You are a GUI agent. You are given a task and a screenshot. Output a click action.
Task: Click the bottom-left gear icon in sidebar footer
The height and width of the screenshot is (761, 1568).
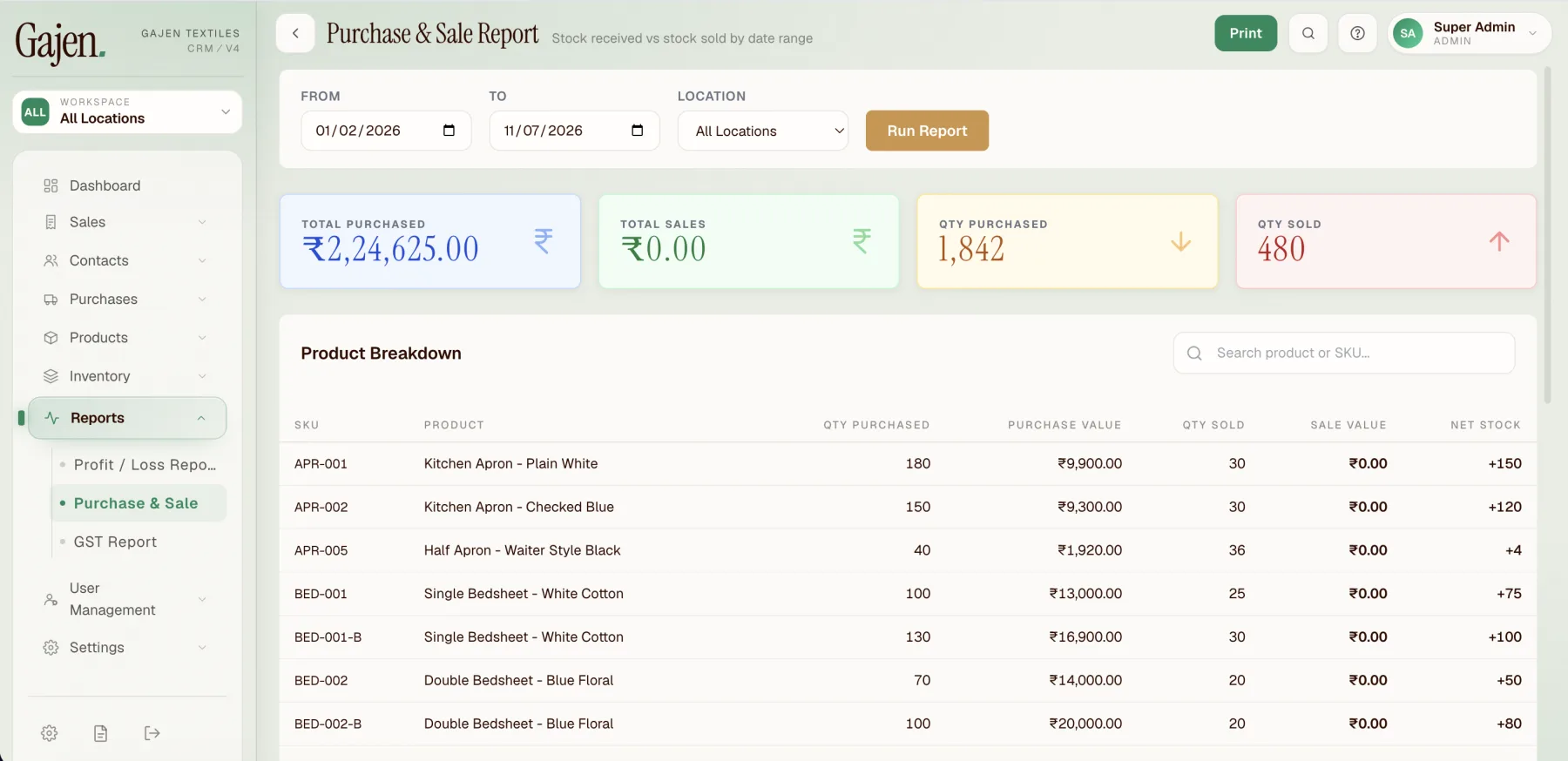point(50,733)
